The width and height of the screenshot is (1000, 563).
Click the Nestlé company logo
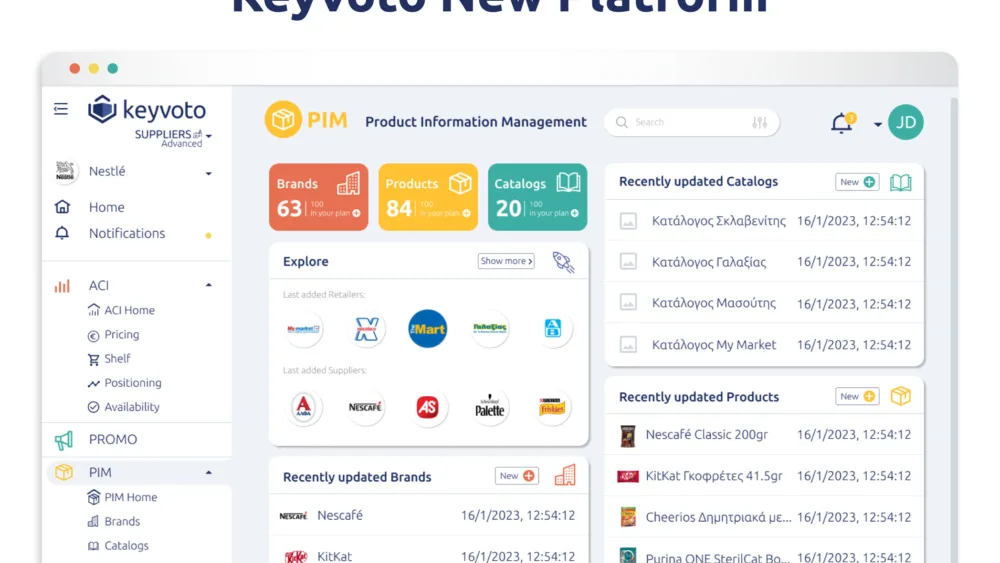coord(65,171)
